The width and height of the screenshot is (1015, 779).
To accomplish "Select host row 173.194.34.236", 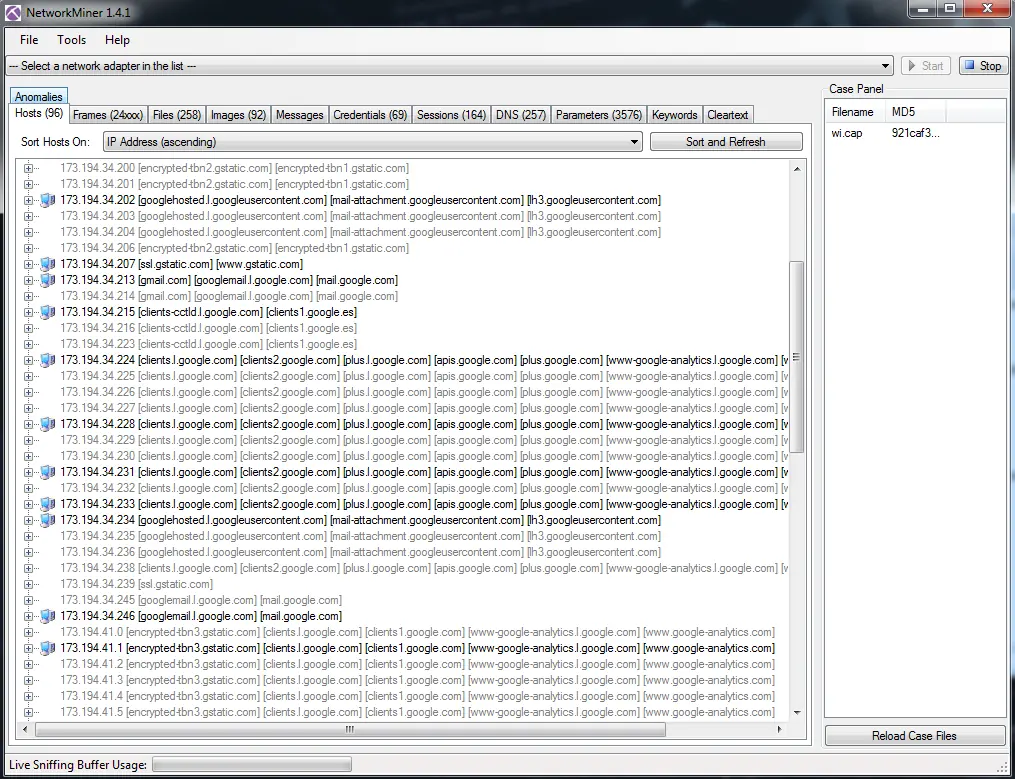I will tap(361, 552).
